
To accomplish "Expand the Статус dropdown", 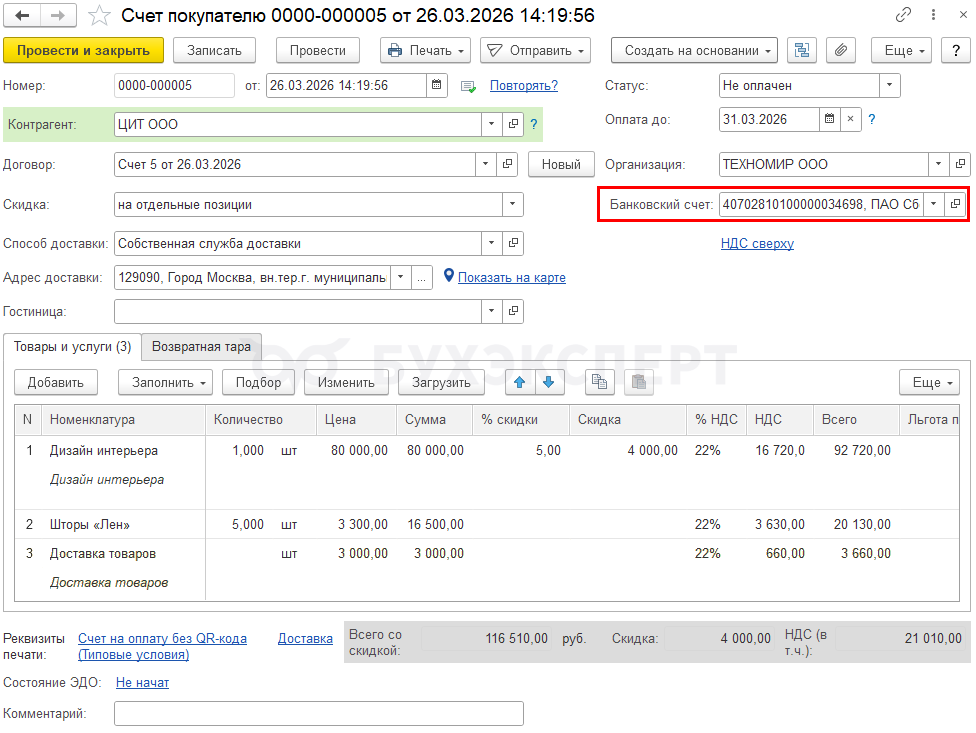I will click(889, 85).
